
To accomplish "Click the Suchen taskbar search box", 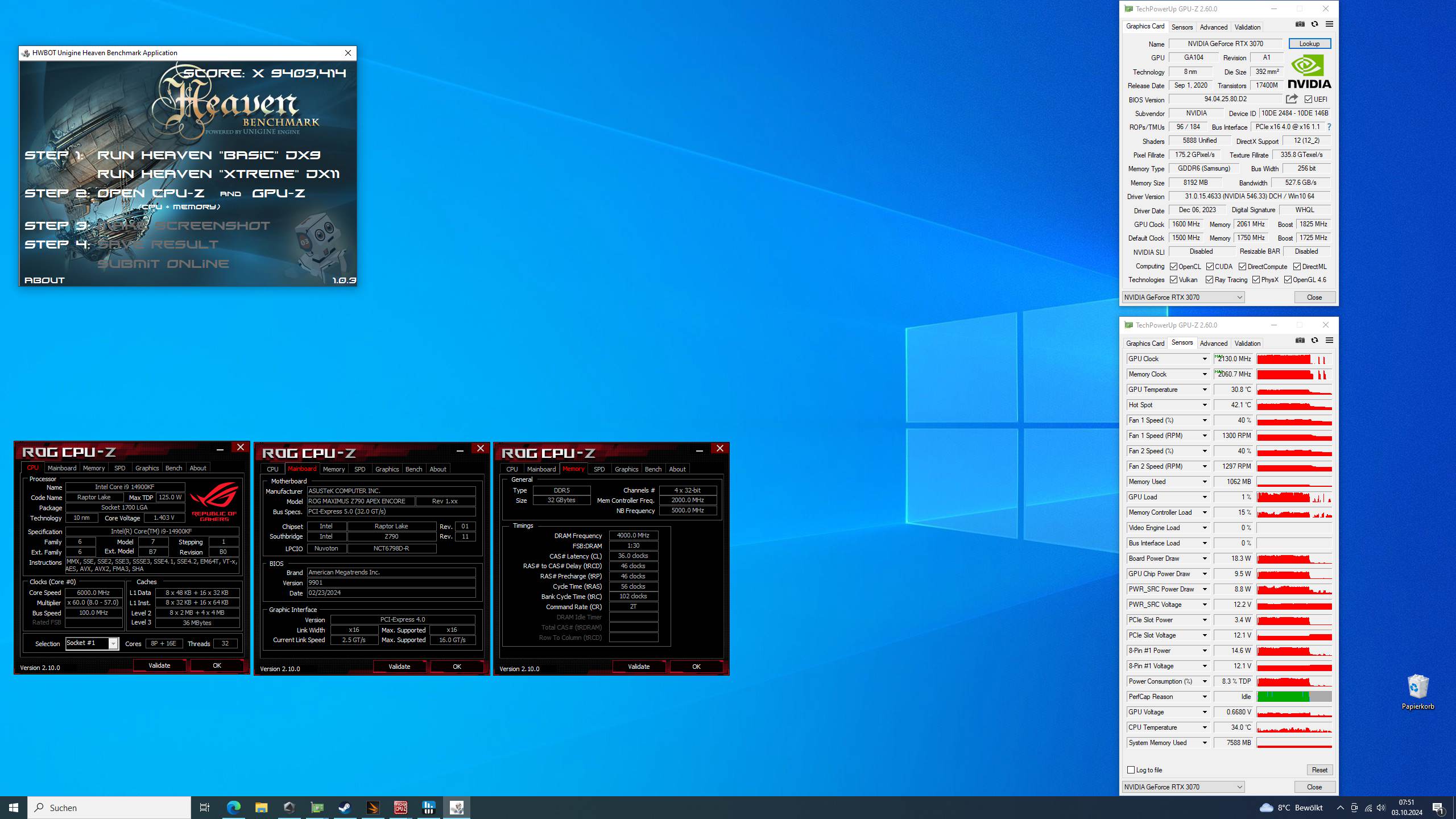I will click(x=109, y=808).
